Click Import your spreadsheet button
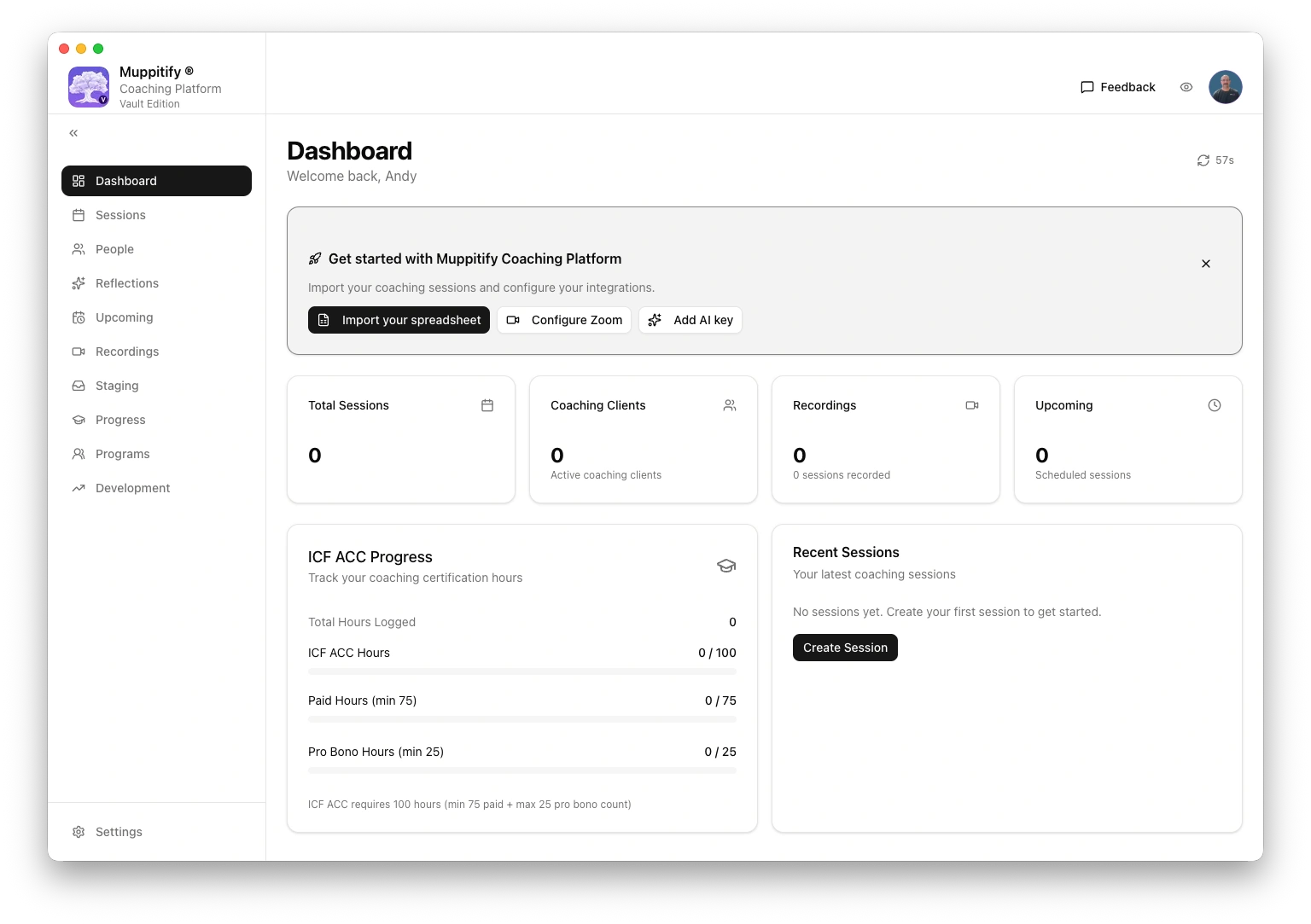Viewport: 1311px width, 924px height. [399, 320]
